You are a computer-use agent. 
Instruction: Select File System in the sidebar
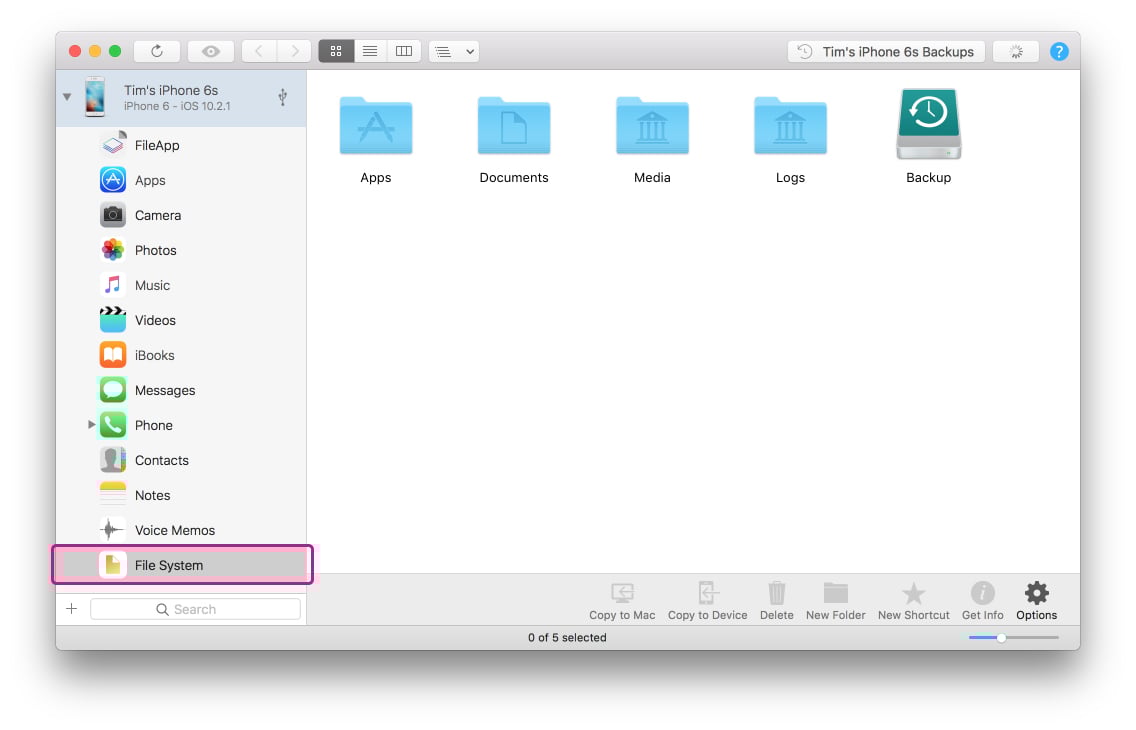[181, 565]
